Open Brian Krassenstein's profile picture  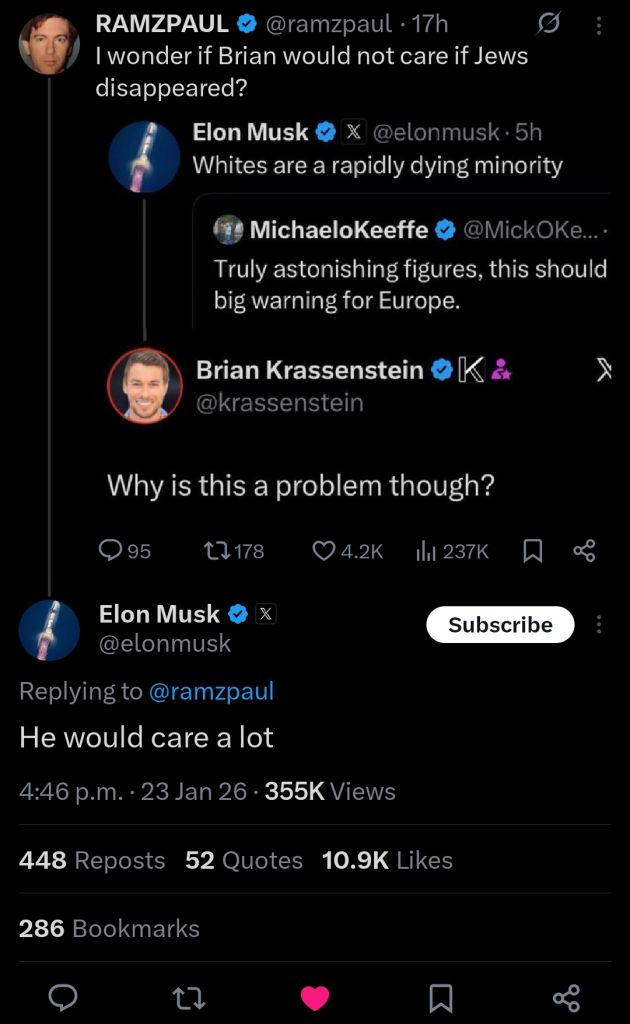click(145, 385)
